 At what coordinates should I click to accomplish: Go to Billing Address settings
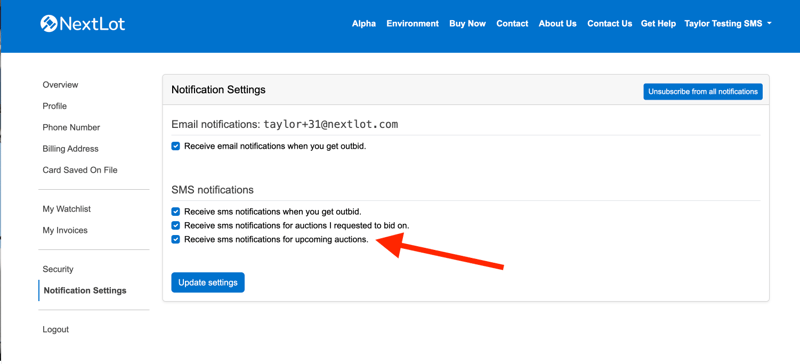70,149
